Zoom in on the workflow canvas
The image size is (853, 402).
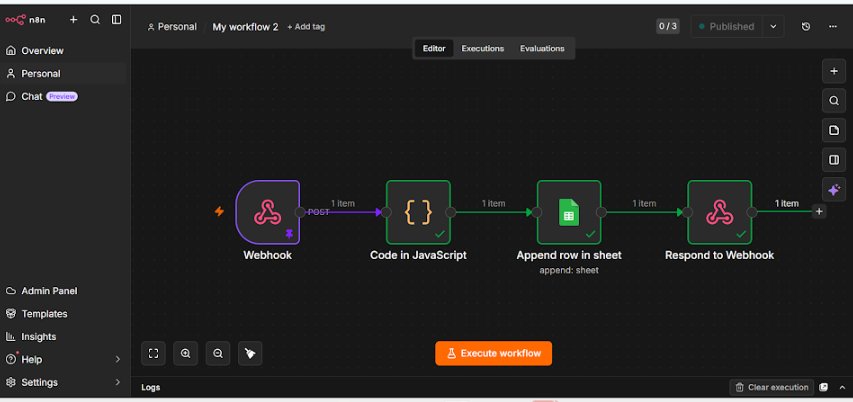click(186, 354)
